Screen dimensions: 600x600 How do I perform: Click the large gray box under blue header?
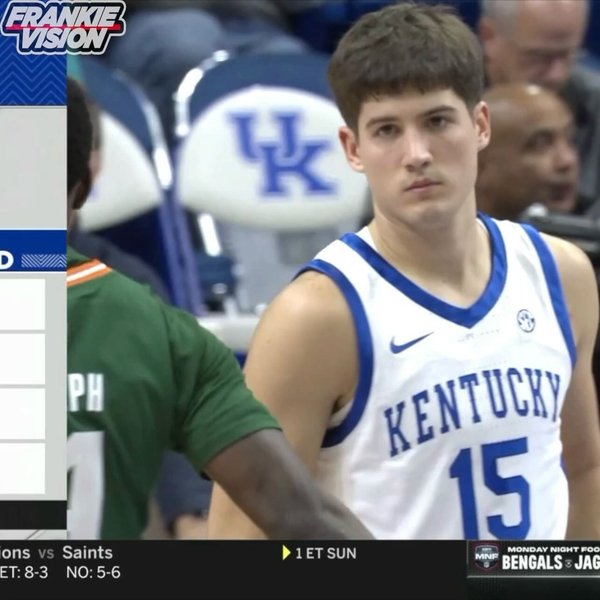[33, 168]
